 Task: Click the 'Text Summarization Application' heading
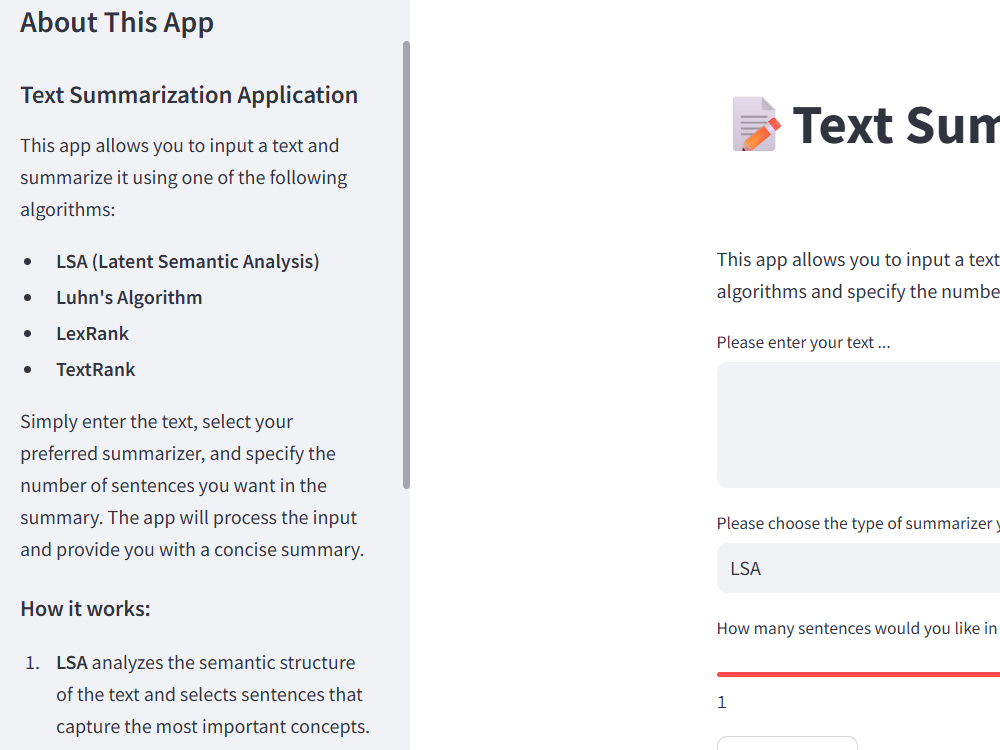(189, 95)
